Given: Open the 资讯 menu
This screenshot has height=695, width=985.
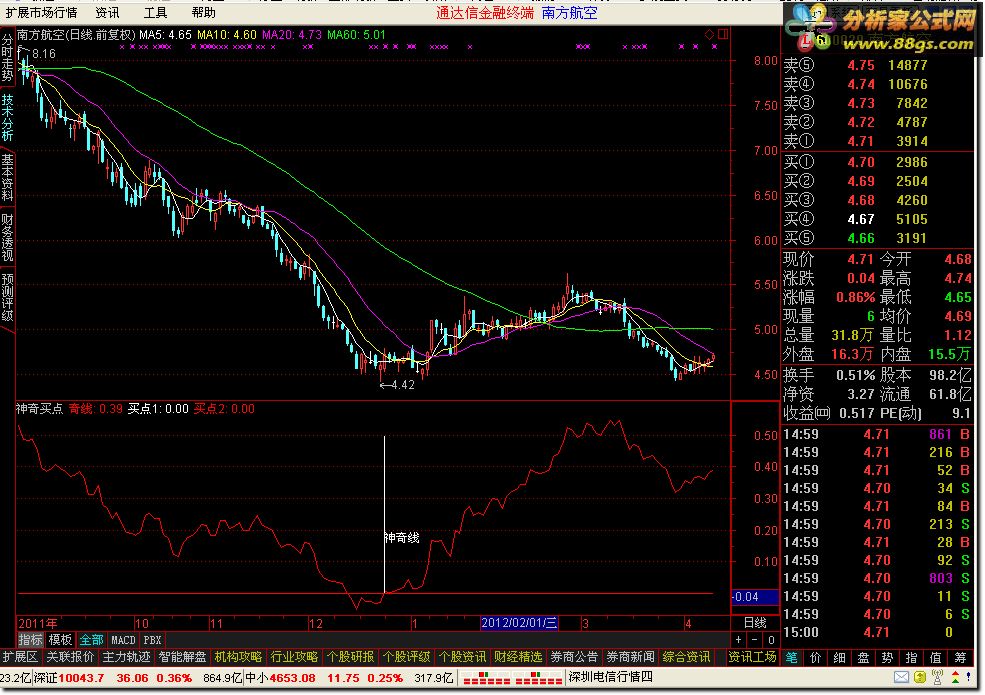Looking at the screenshot, I should 107,13.
